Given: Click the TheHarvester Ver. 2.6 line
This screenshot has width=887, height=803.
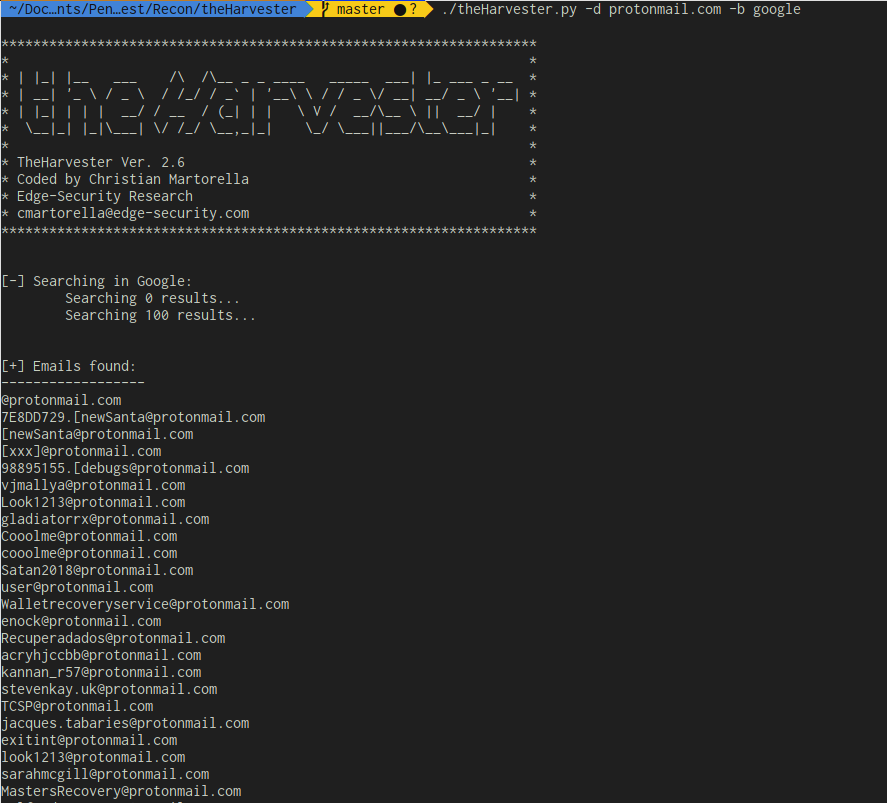Looking at the screenshot, I should pos(101,162).
